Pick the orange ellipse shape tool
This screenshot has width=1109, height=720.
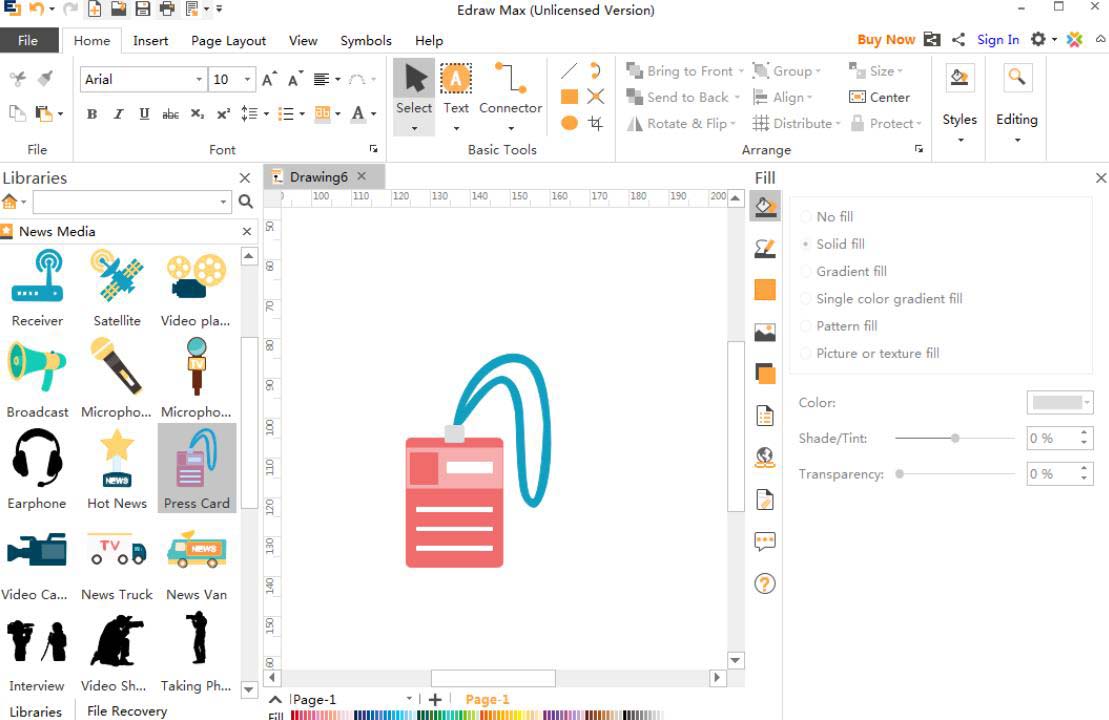[x=569, y=123]
